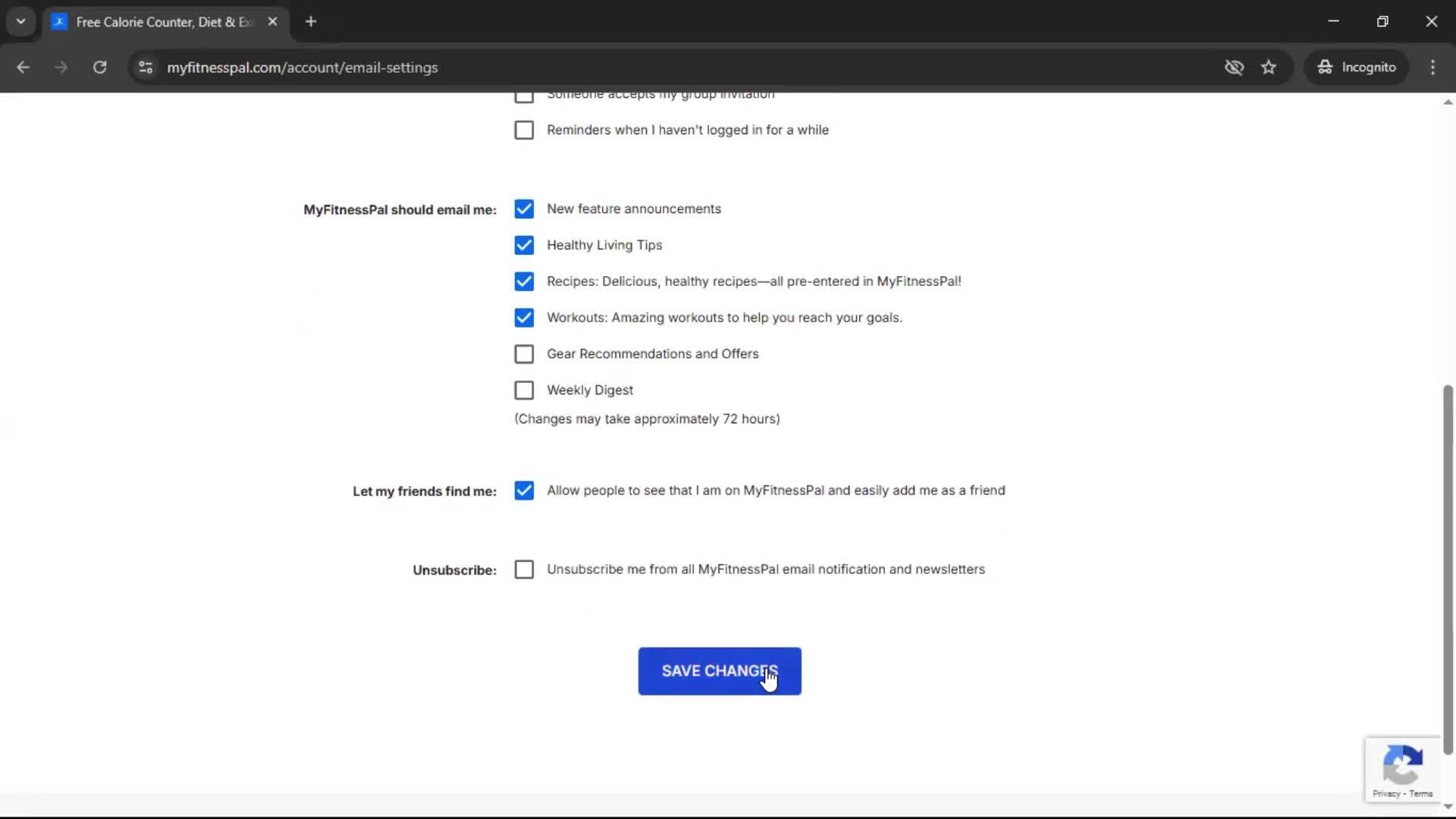Select the Free Calorie Counter tab
The image size is (1456, 819).
coord(165,22)
